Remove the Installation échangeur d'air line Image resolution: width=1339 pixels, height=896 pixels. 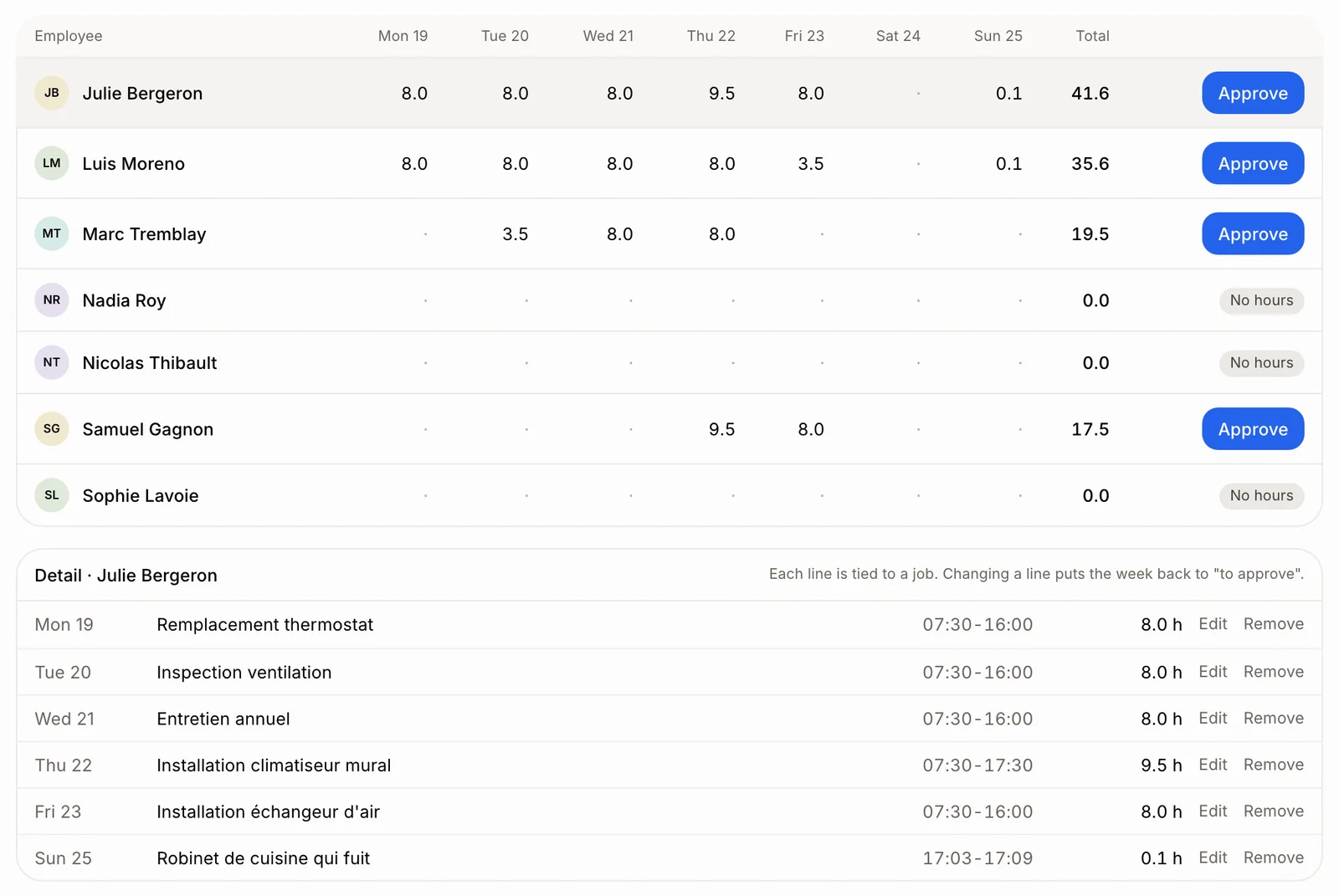[x=1273, y=812]
